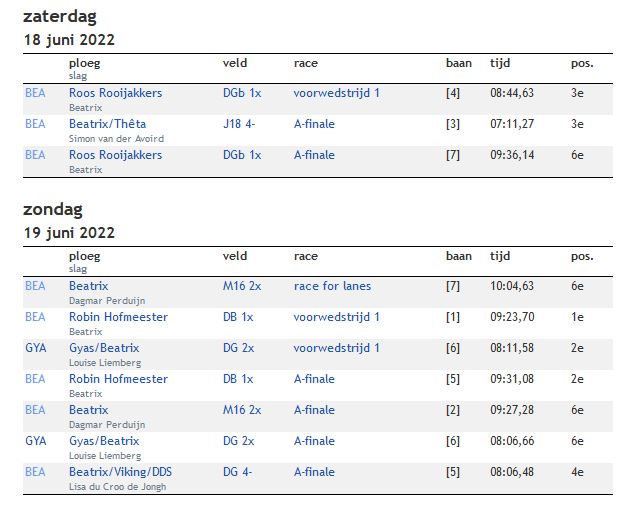
Task: Open Robin Hofmeester voorwedstrijd 1 crew link
Action: (118, 317)
